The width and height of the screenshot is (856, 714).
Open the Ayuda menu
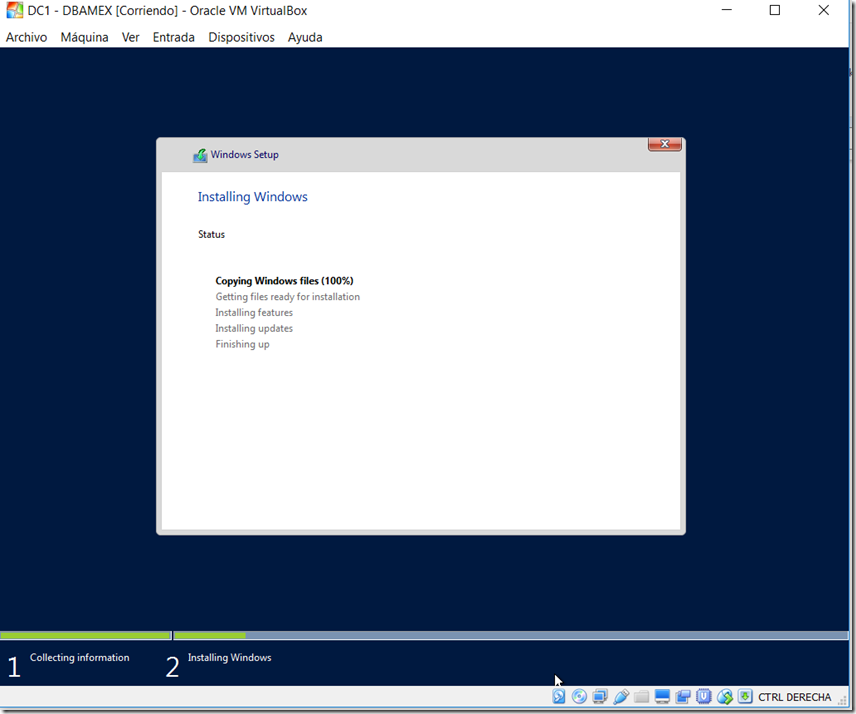click(x=305, y=37)
